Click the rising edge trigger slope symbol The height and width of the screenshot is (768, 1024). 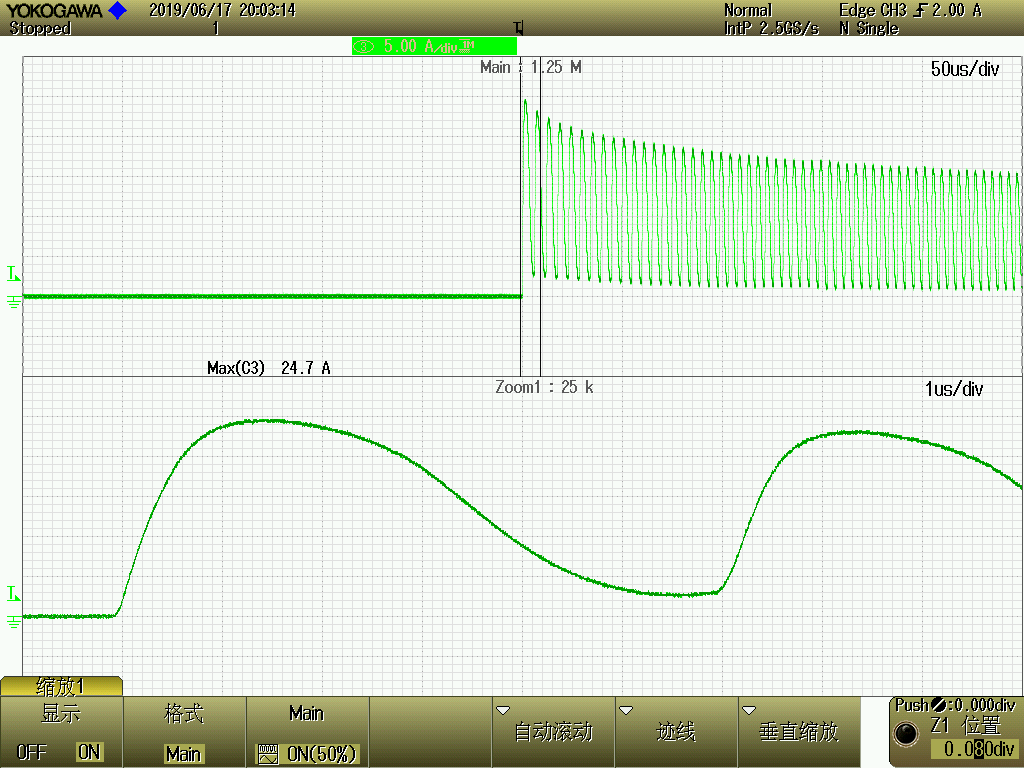click(x=921, y=10)
